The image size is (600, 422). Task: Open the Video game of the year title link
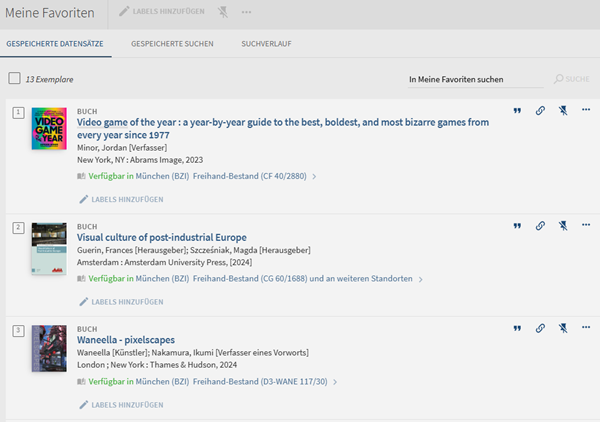coord(283,129)
